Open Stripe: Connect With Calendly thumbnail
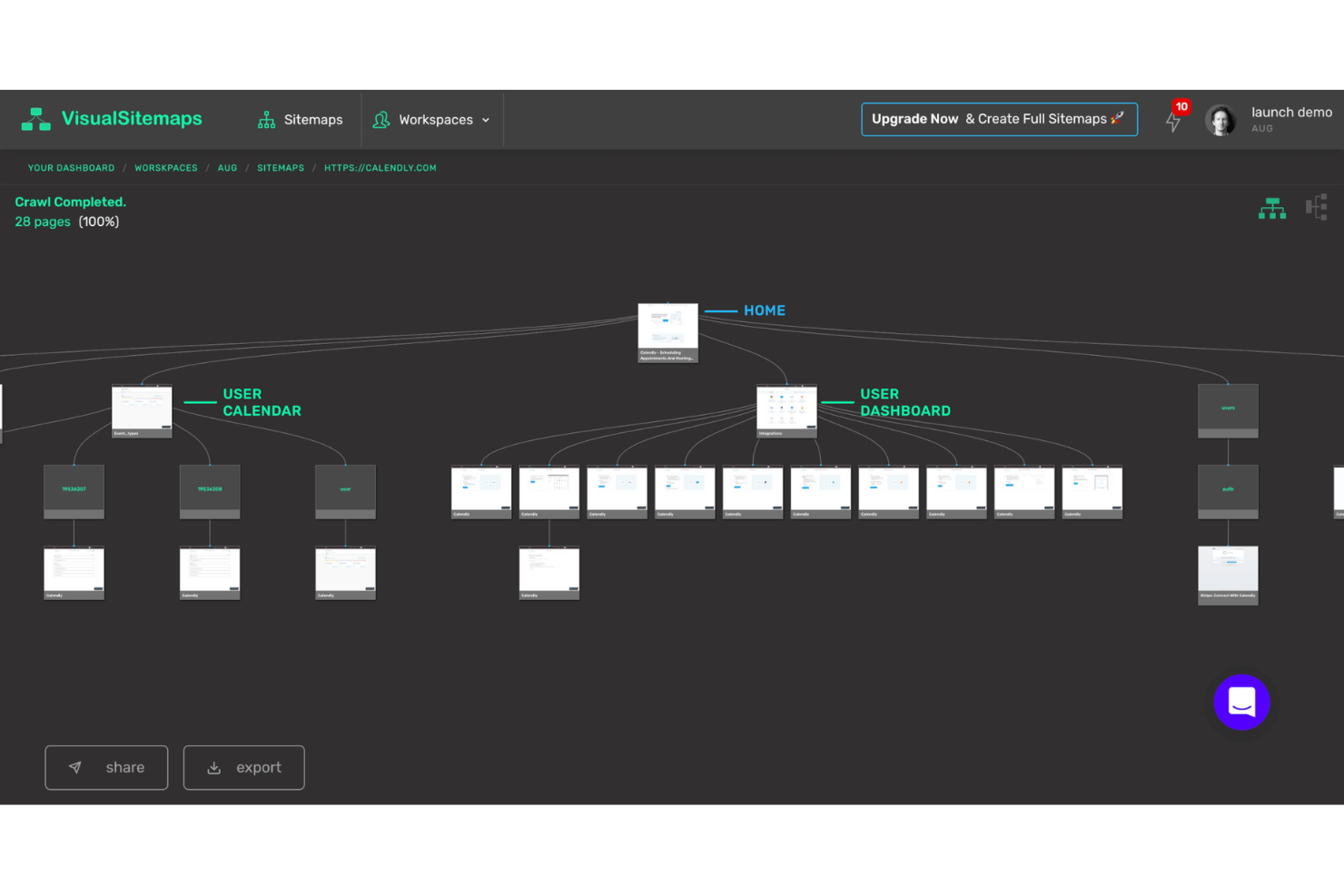The height and width of the screenshot is (896, 1344). [1228, 574]
